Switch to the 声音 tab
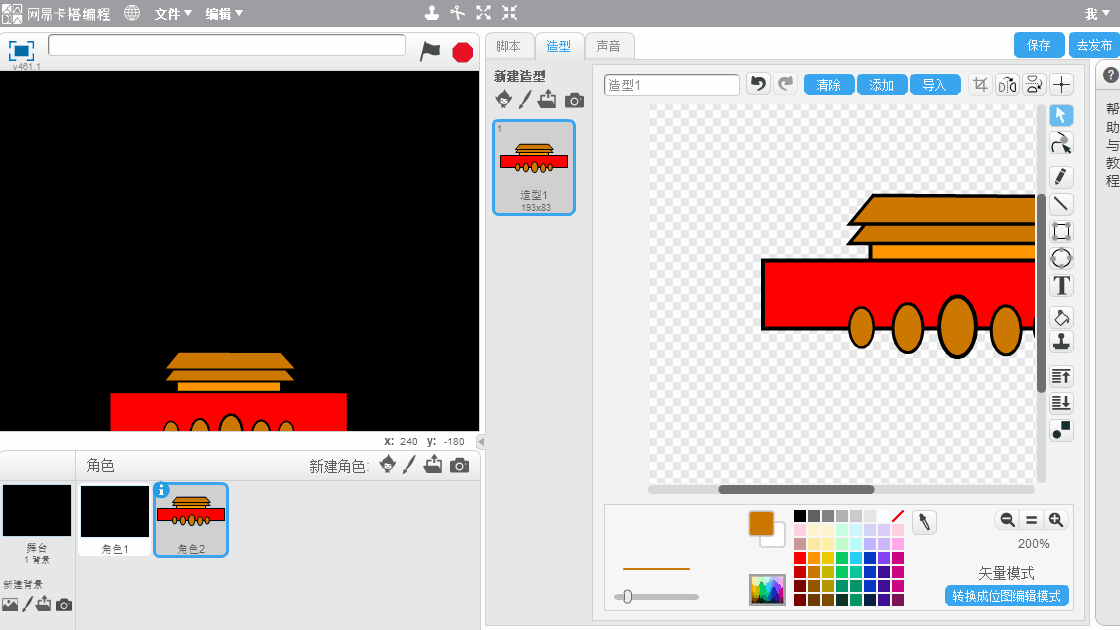1120x630 pixels. coord(609,46)
